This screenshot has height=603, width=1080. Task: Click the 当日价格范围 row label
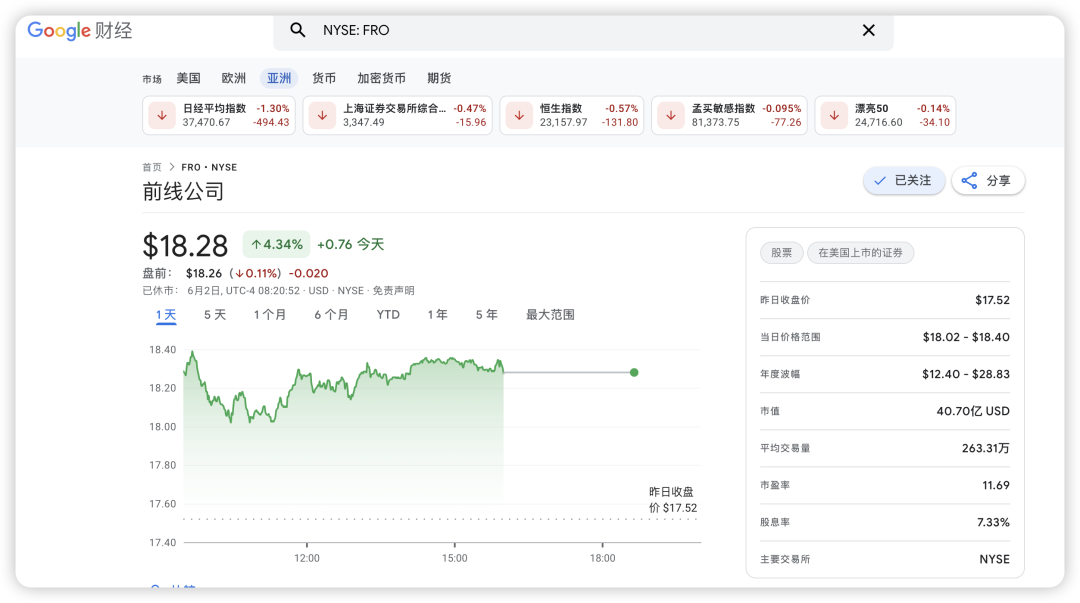pyautogui.click(x=790, y=338)
